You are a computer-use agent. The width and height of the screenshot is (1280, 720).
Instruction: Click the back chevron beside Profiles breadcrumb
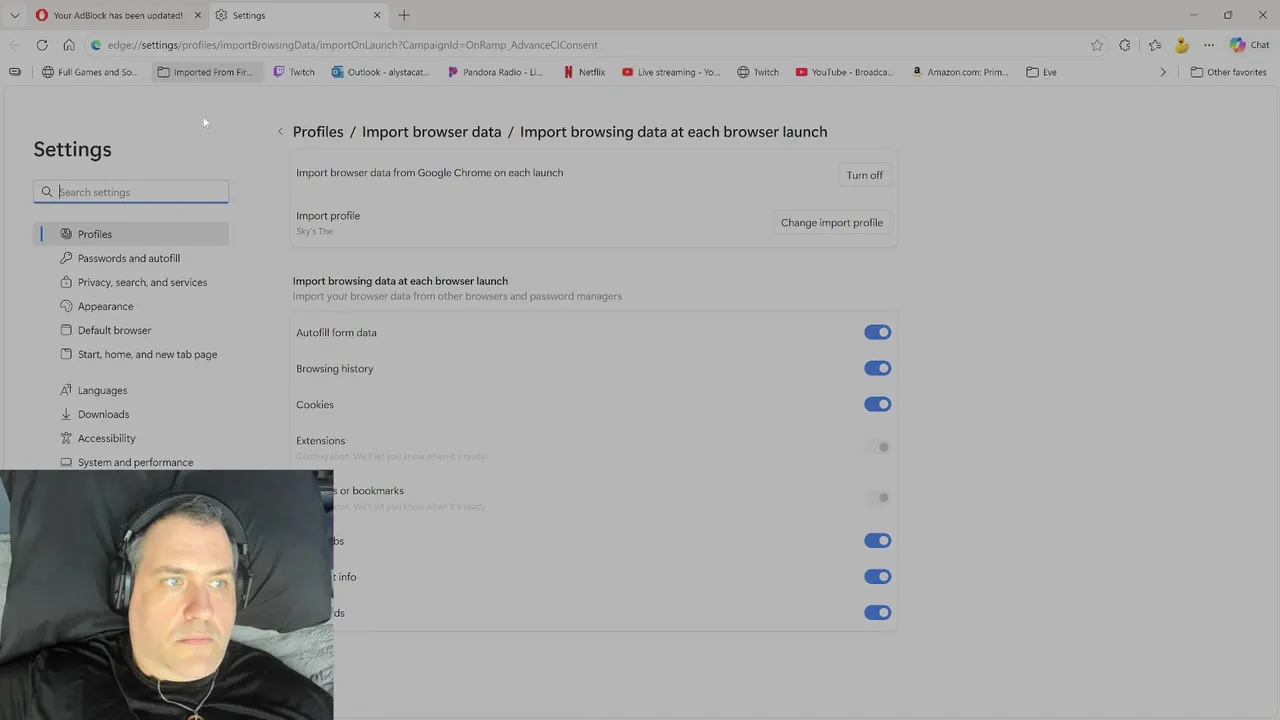280,132
